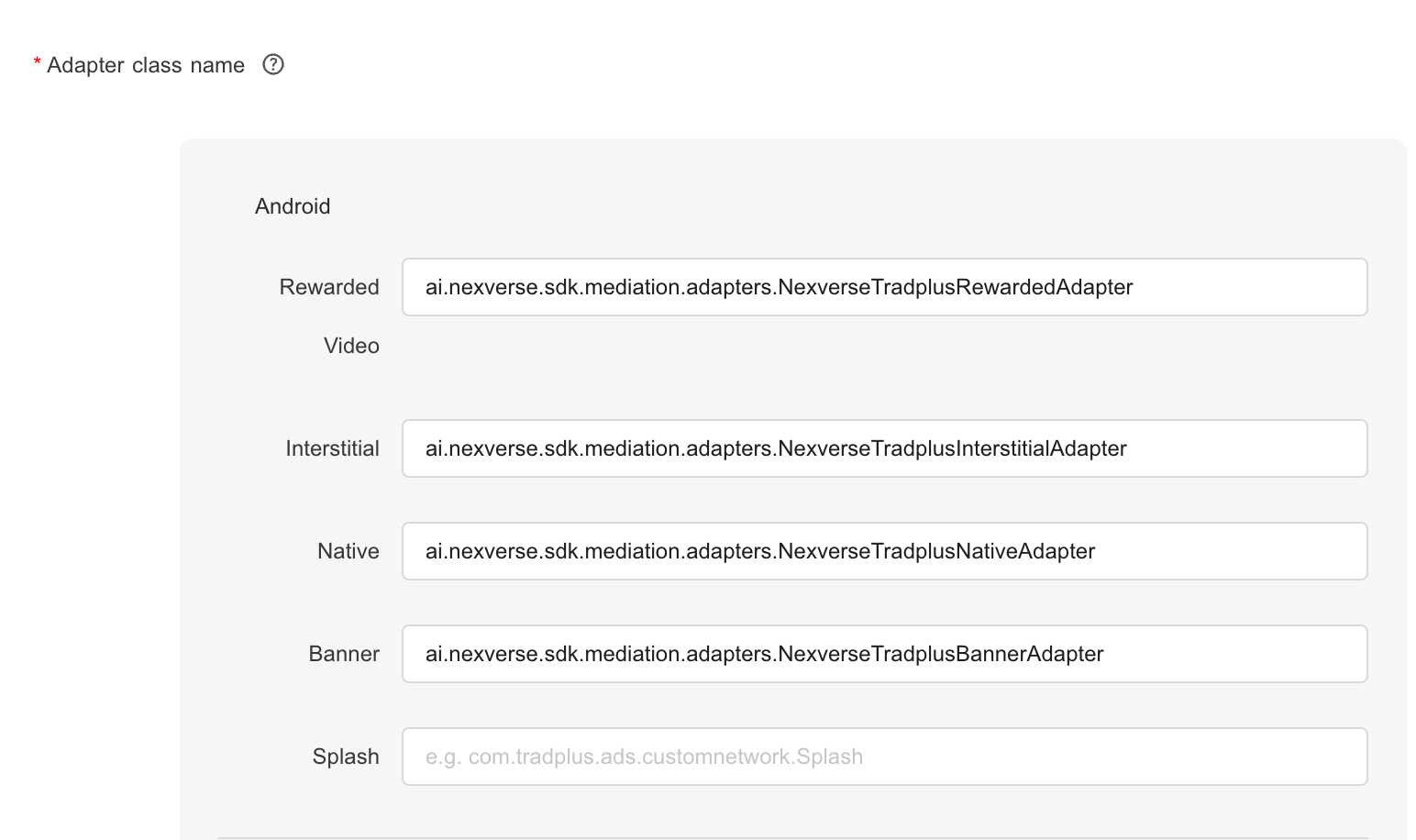Click the Banner adapter class input
This screenshot has height=840, width=1416.
tap(883, 654)
